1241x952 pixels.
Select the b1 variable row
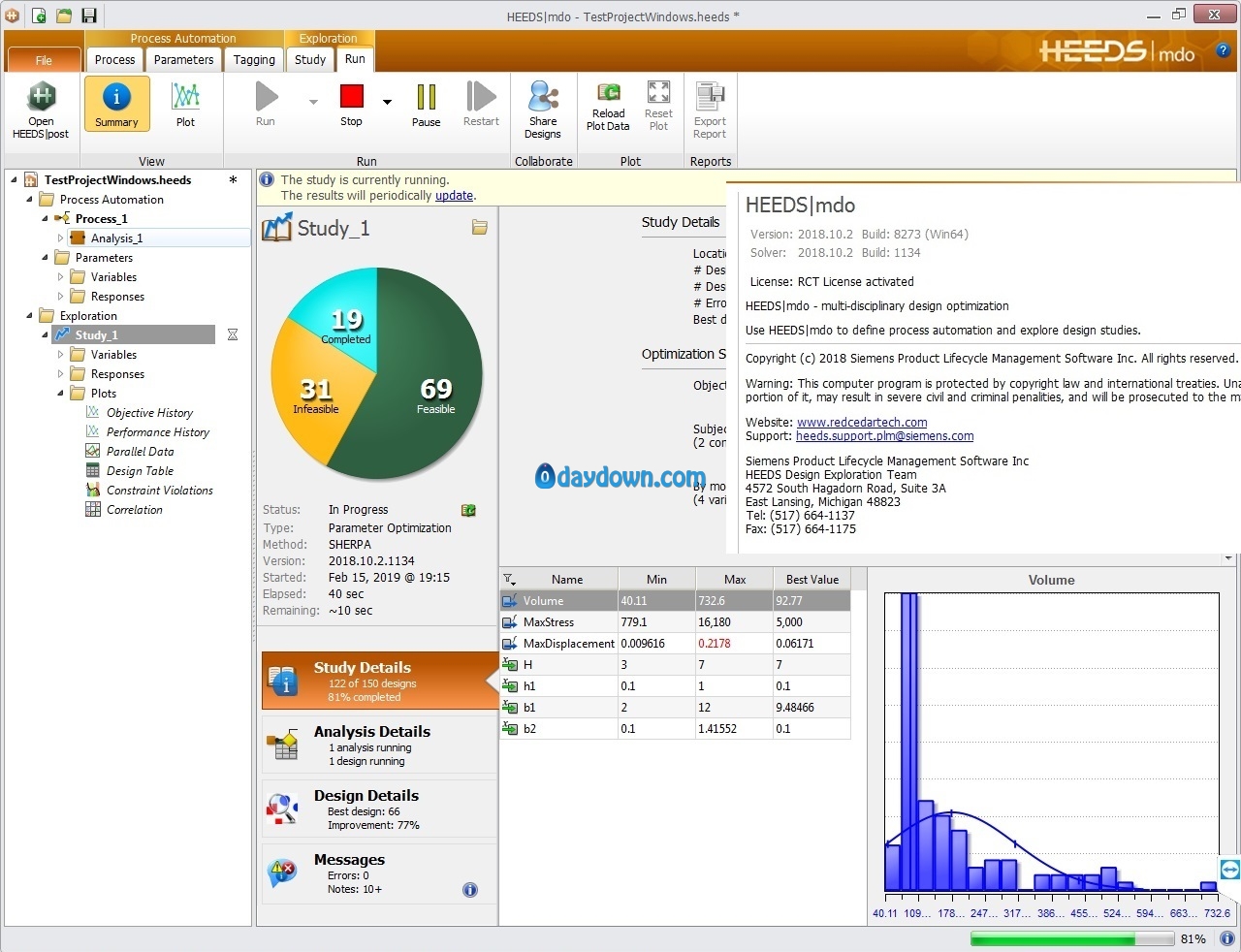[675, 708]
